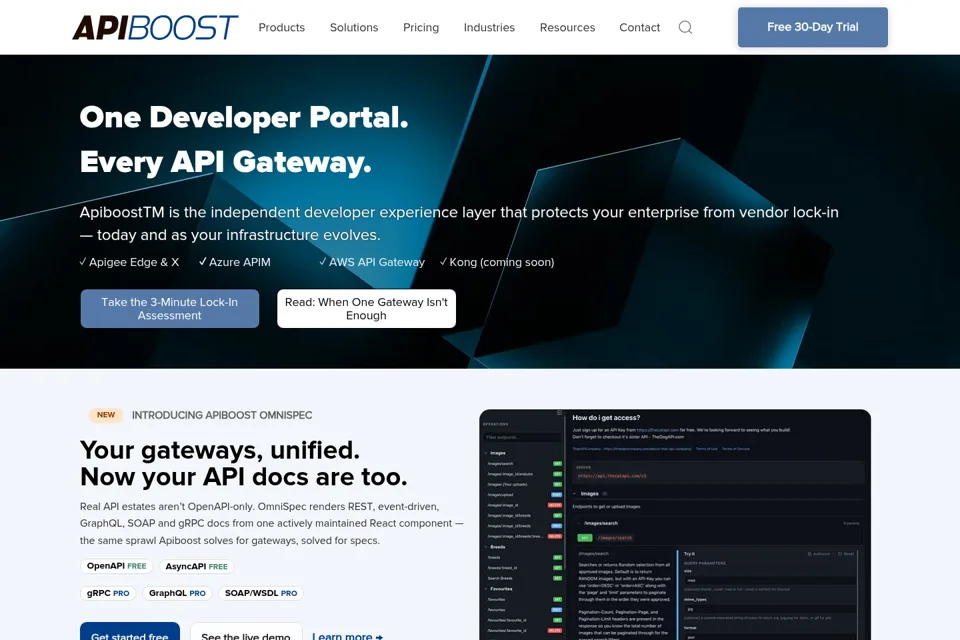Read: When One Gateway Isn't Enough
960x640 pixels.
tap(366, 309)
